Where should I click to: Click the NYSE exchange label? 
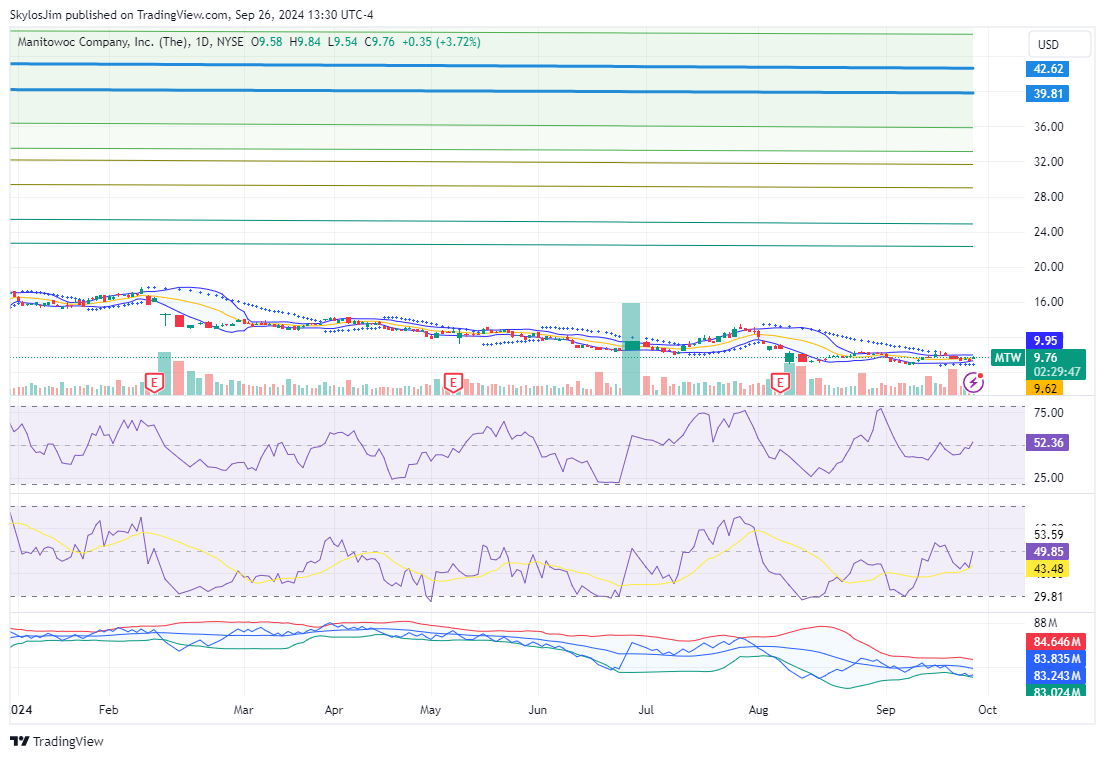tap(230, 42)
